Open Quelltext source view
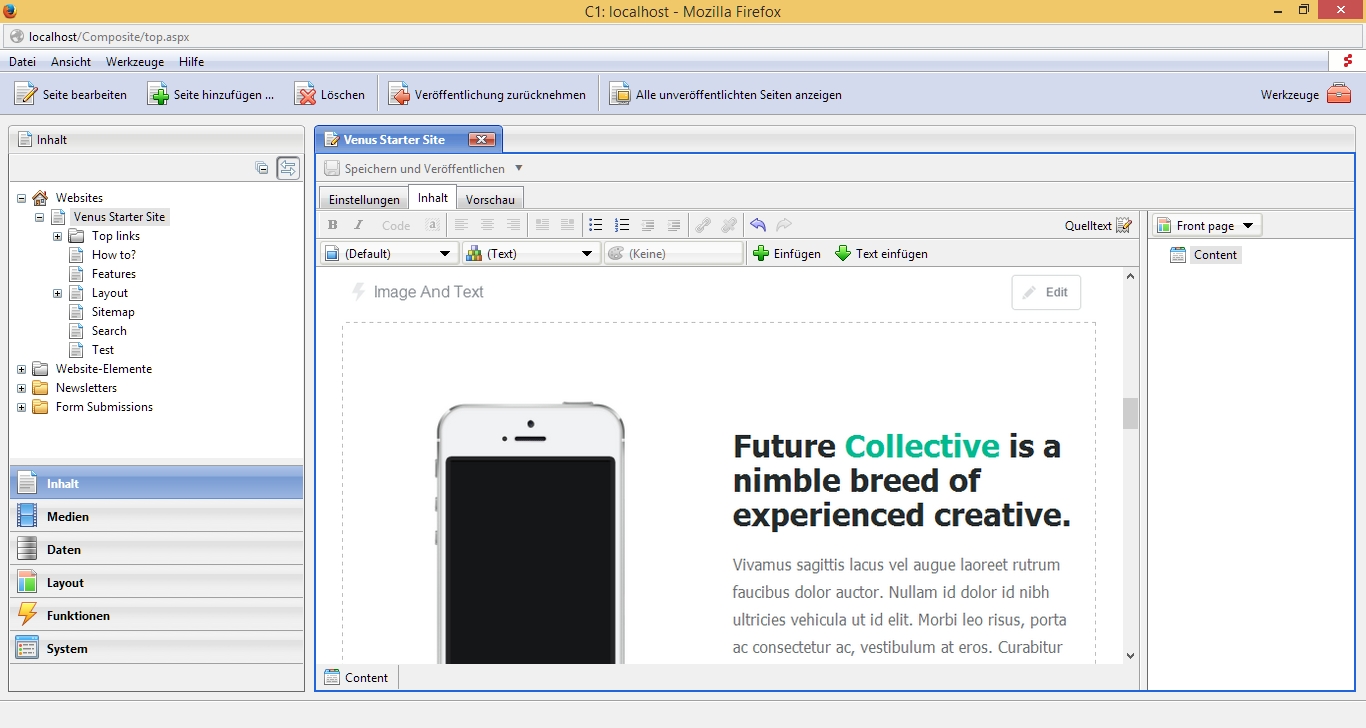Screen dimensions: 1366x728 click(1098, 225)
